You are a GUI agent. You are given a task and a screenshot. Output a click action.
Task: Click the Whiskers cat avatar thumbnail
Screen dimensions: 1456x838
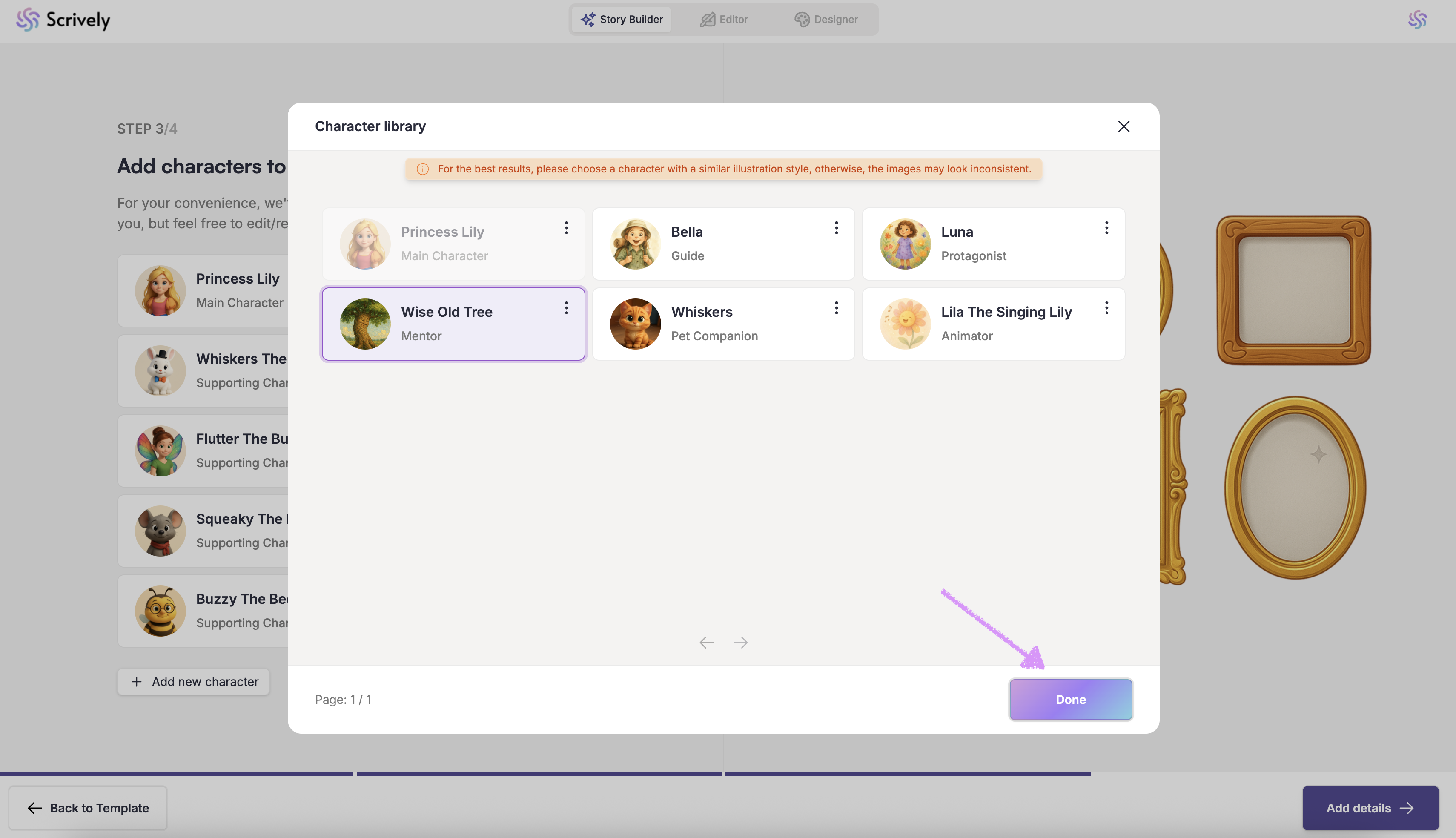(634, 324)
